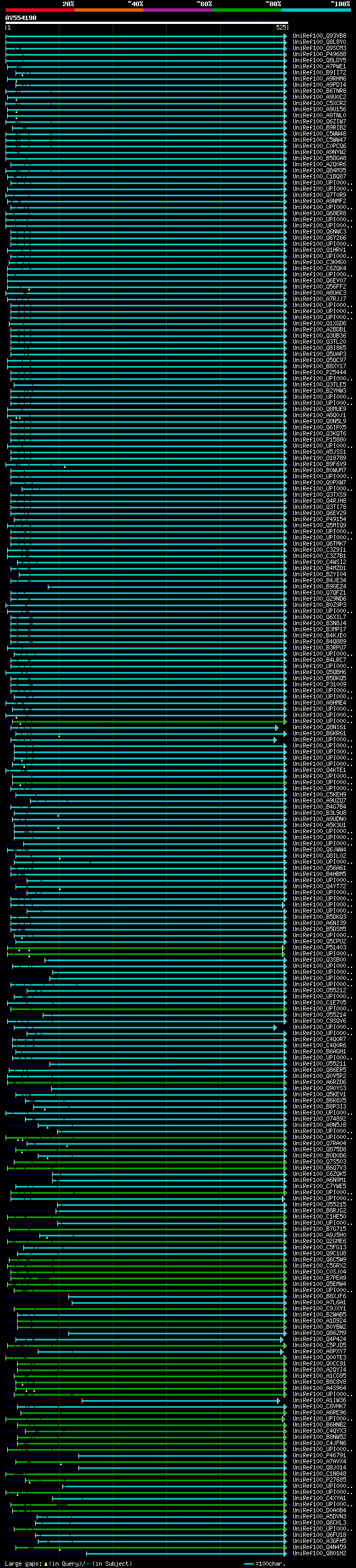Select label UniRef100_B5DGA8
The width and height of the screenshot is (356, 1568).
(319, 159)
